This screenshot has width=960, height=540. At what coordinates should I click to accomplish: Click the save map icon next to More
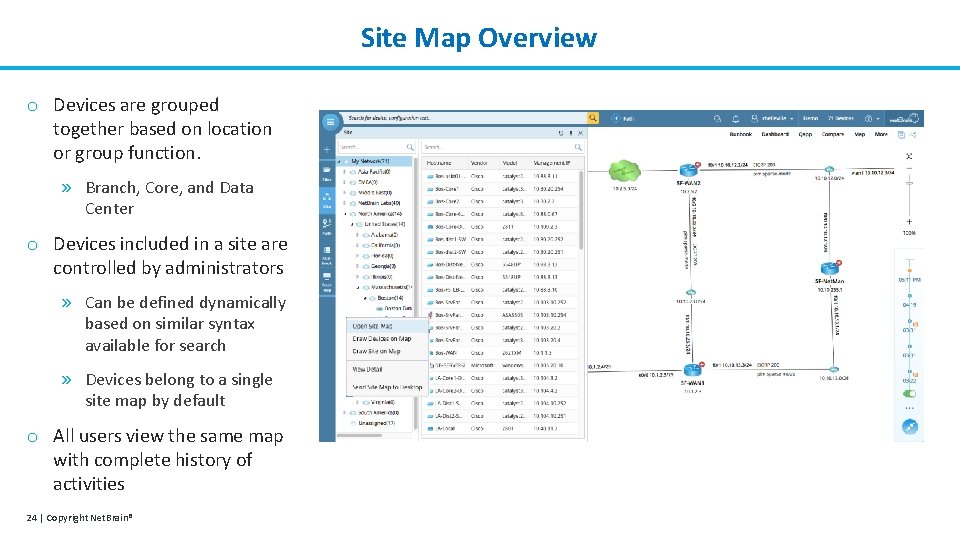coord(901,134)
